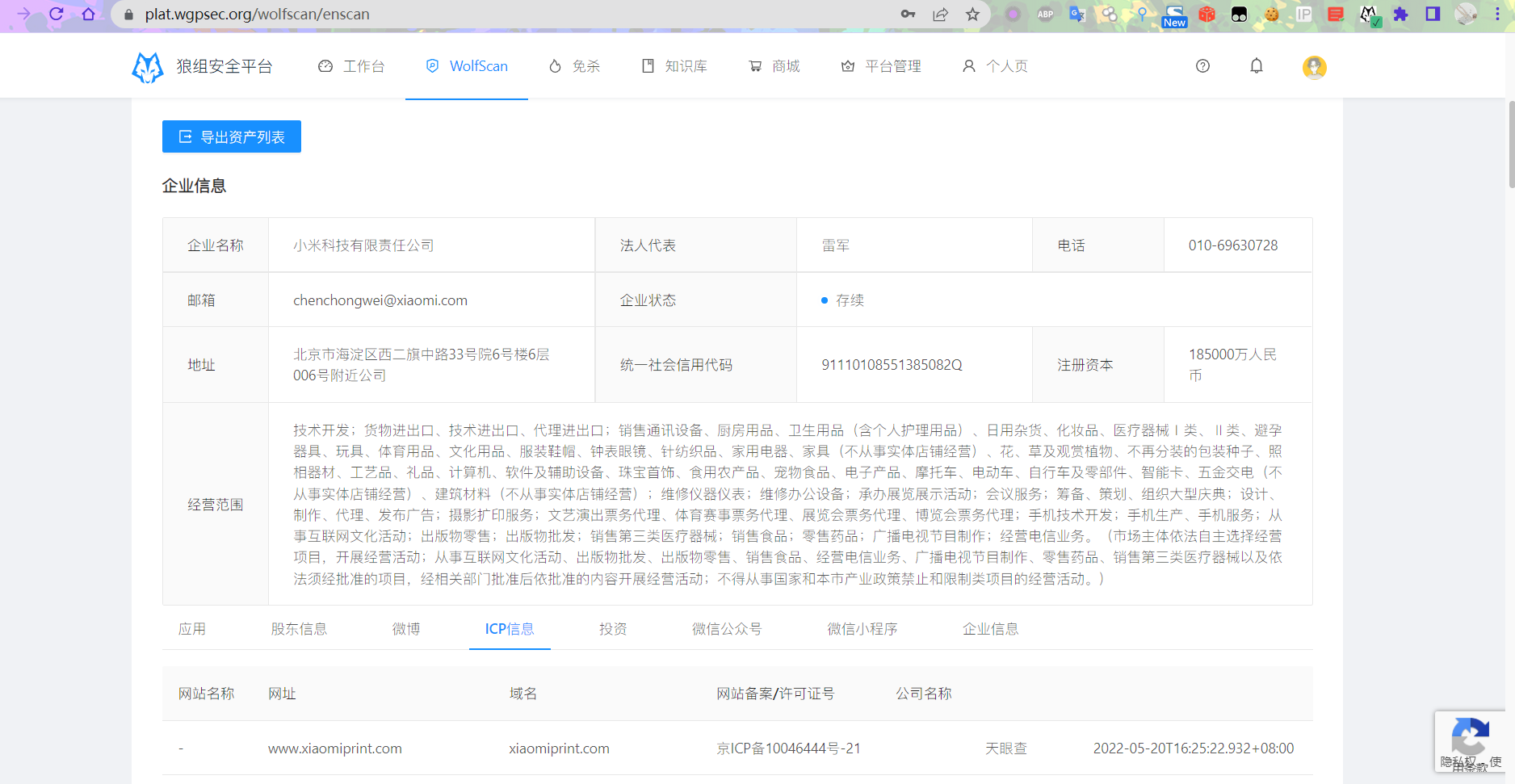
Task: Open the notification bell
Action: [1257, 65]
